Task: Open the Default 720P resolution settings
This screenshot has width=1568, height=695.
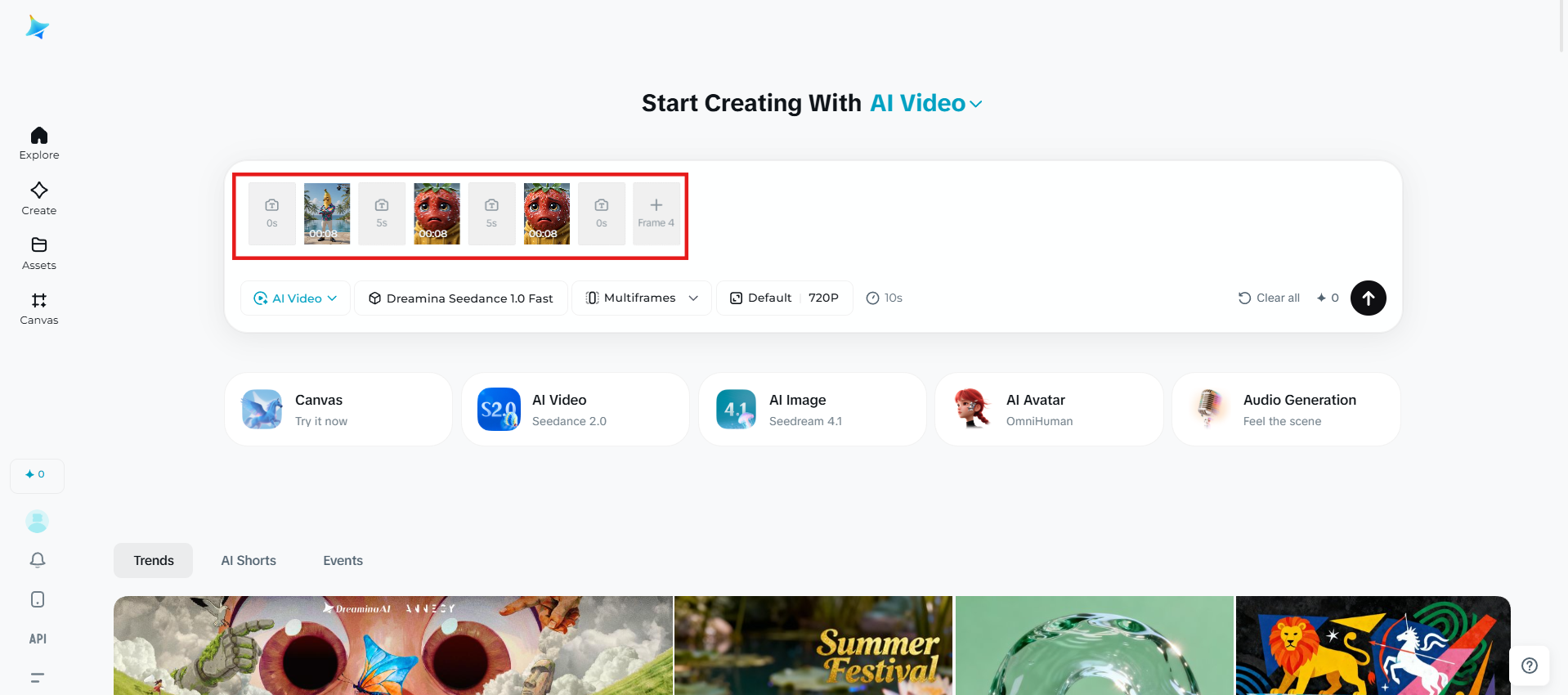Action: tap(785, 298)
